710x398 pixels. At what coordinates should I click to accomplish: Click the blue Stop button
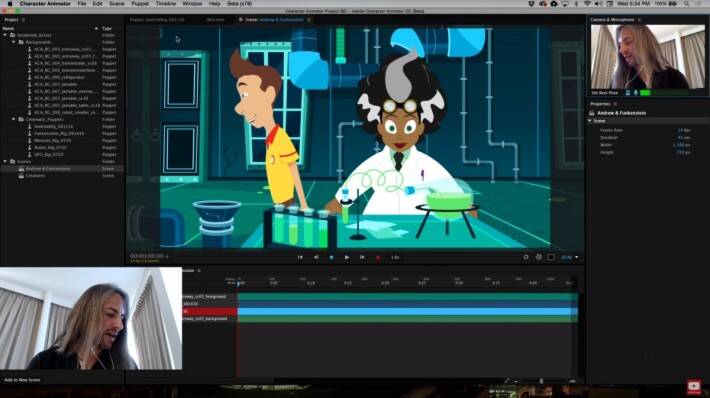pos(331,257)
